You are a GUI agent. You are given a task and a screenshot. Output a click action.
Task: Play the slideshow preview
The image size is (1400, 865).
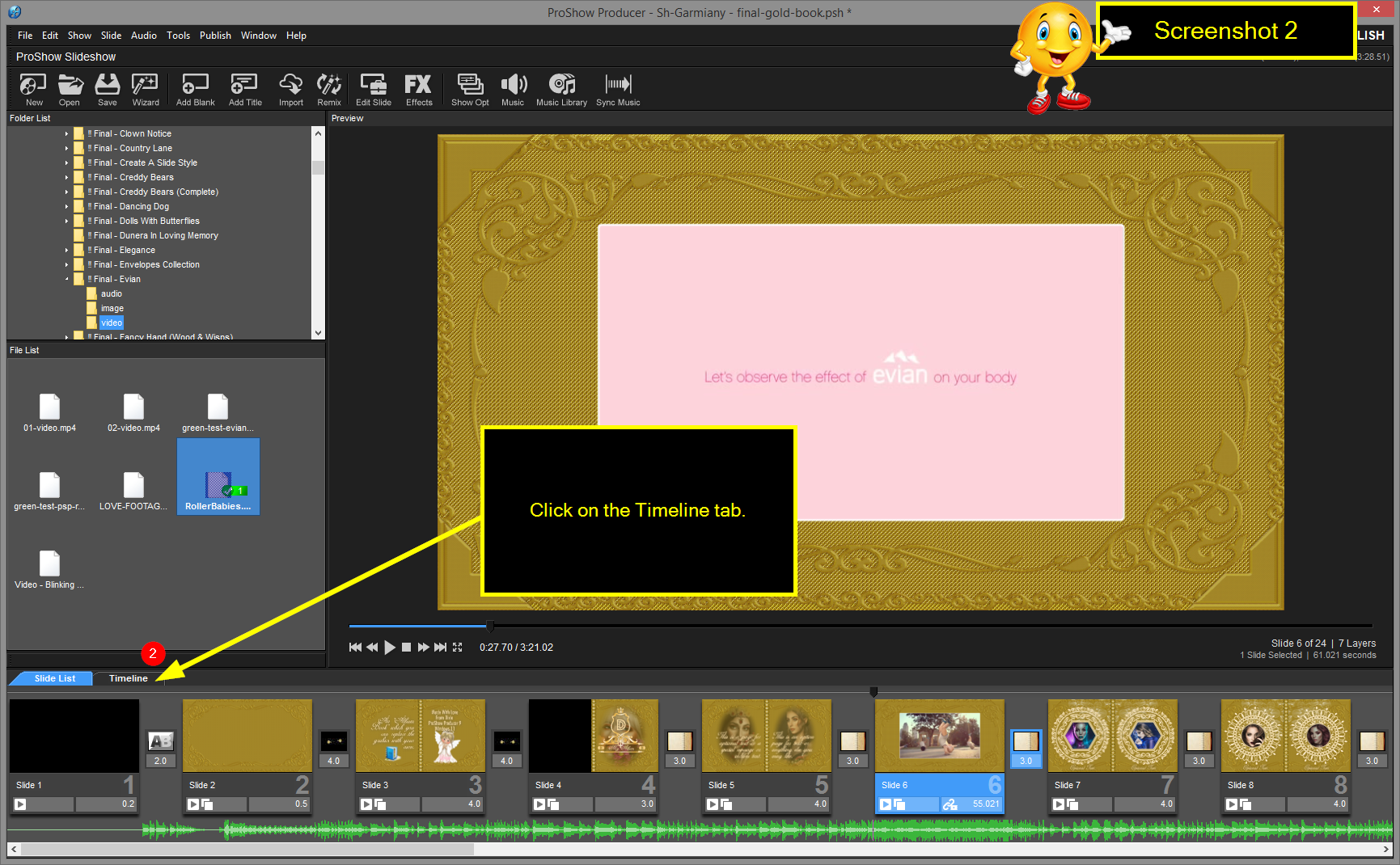(x=390, y=648)
